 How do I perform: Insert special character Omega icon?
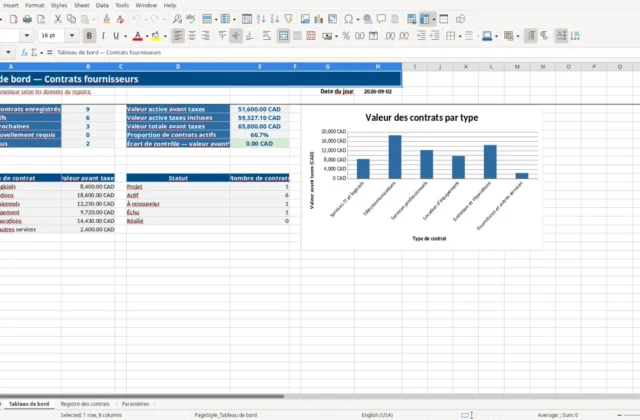(348, 19)
